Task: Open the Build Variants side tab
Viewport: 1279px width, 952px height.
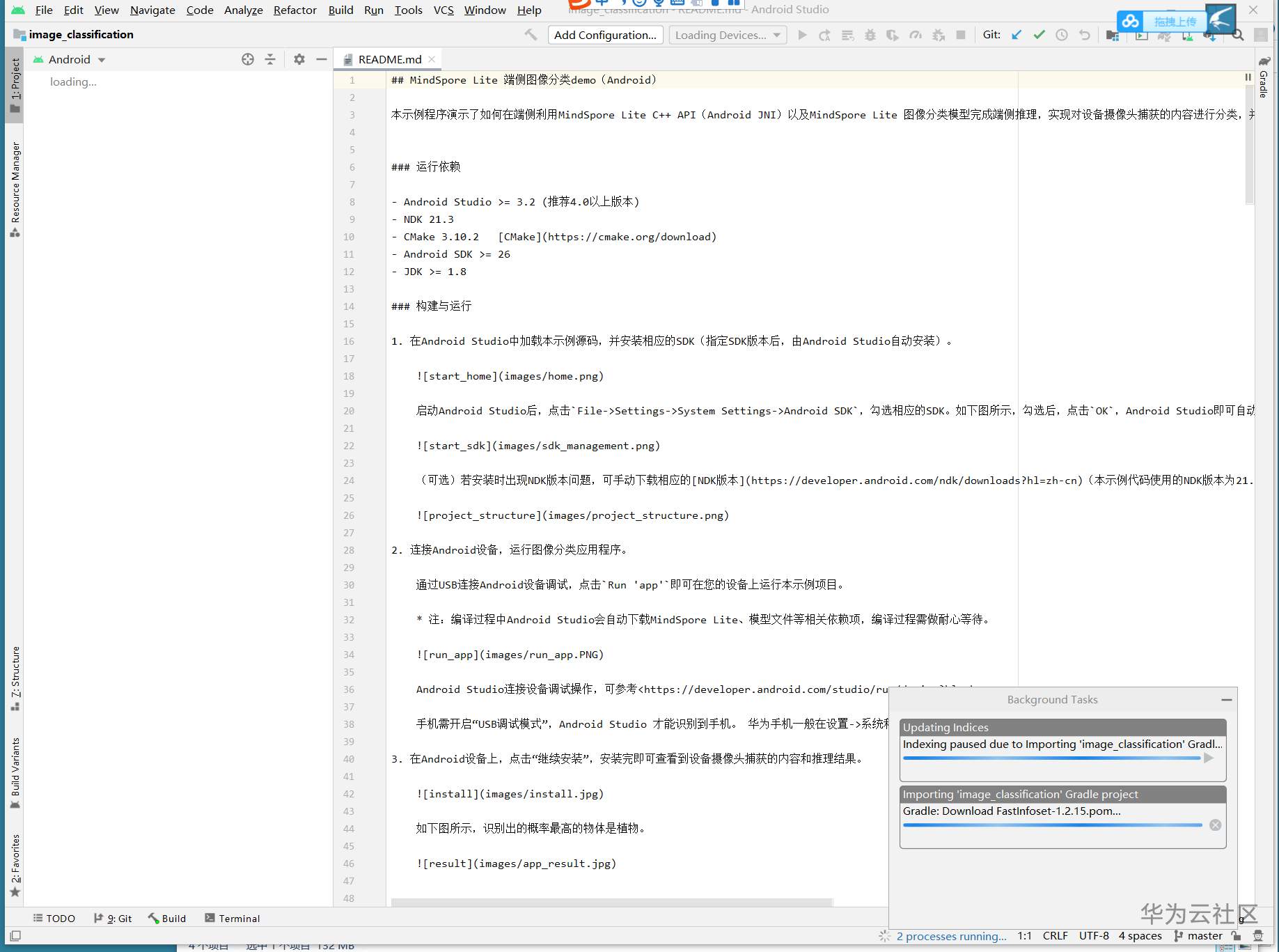Action: [15, 773]
